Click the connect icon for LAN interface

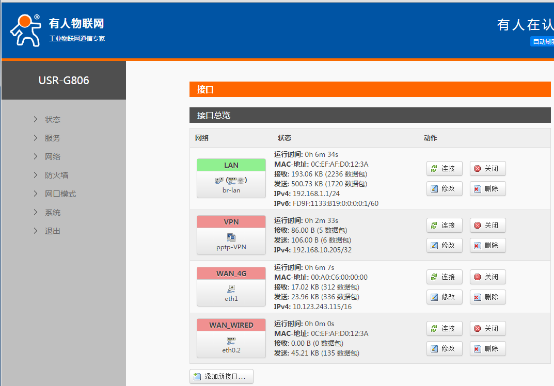point(434,168)
